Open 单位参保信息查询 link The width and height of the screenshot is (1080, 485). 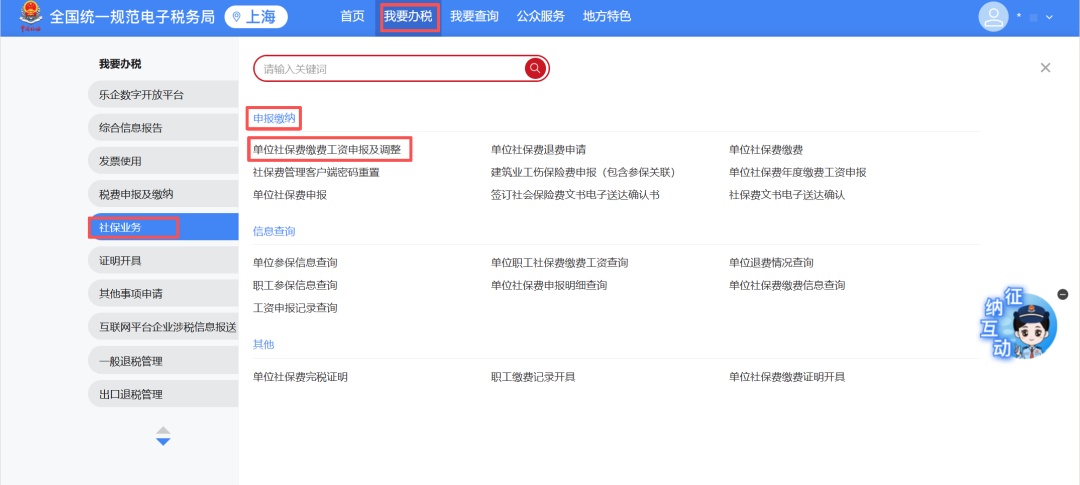pyautogui.click(x=295, y=263)
